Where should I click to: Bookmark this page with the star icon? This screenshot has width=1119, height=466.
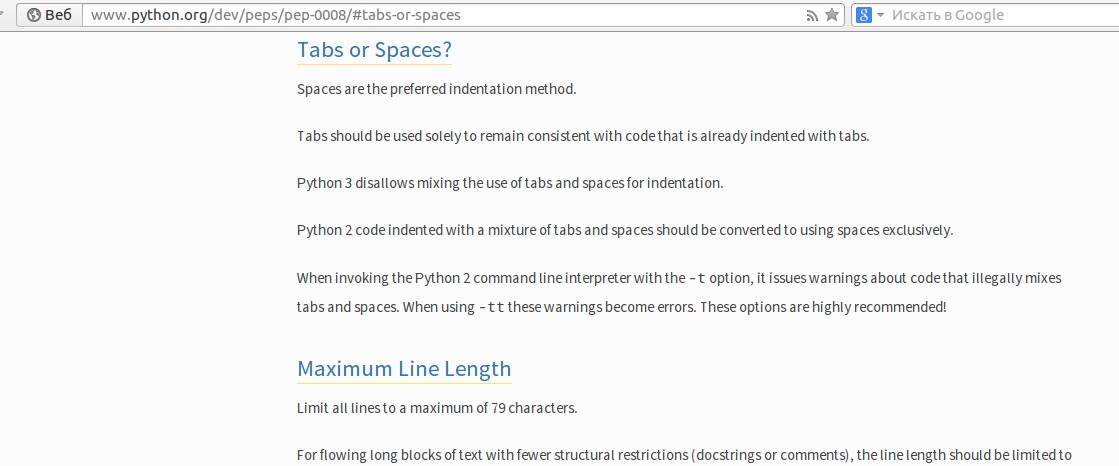832,15
